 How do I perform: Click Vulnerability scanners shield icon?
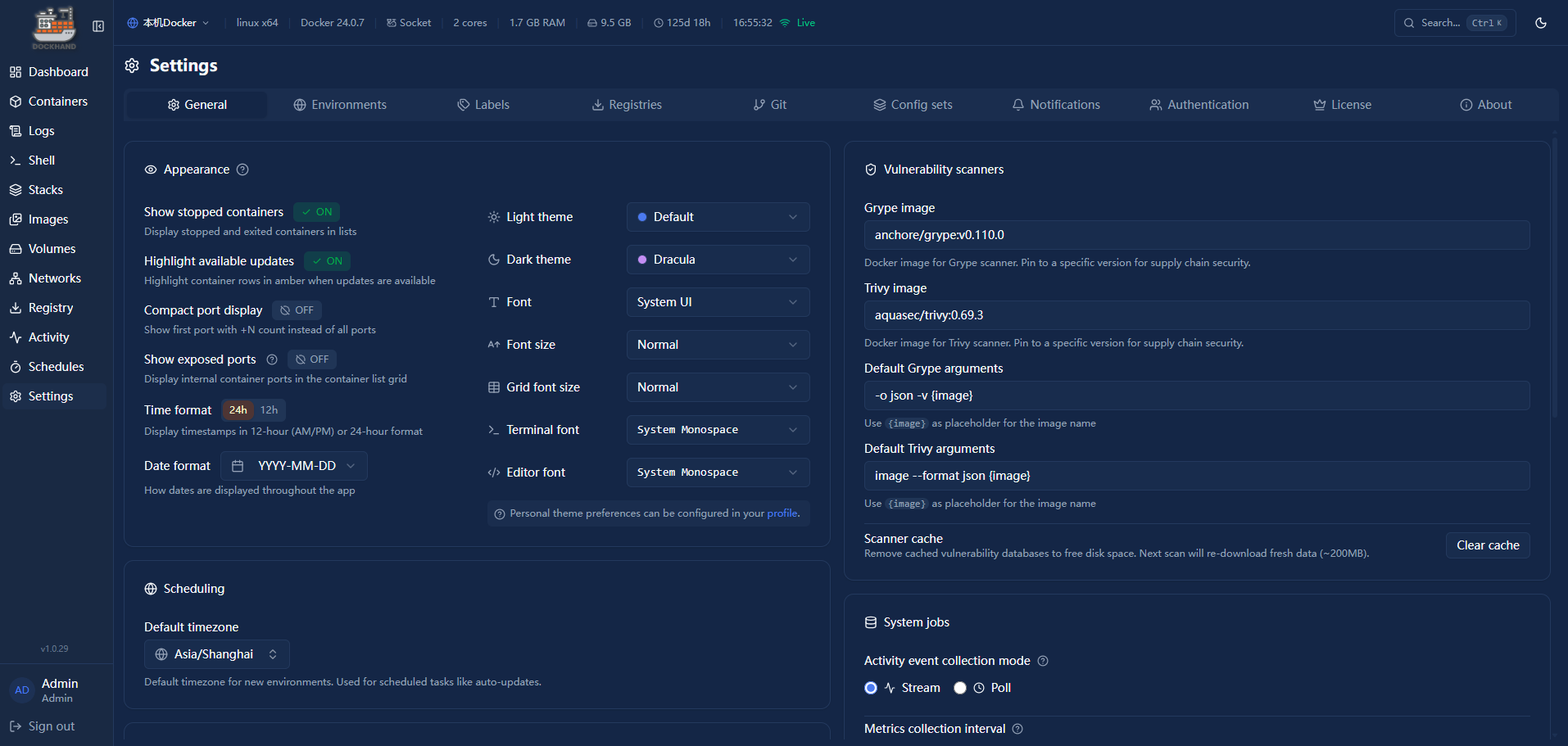pos(871,170)
